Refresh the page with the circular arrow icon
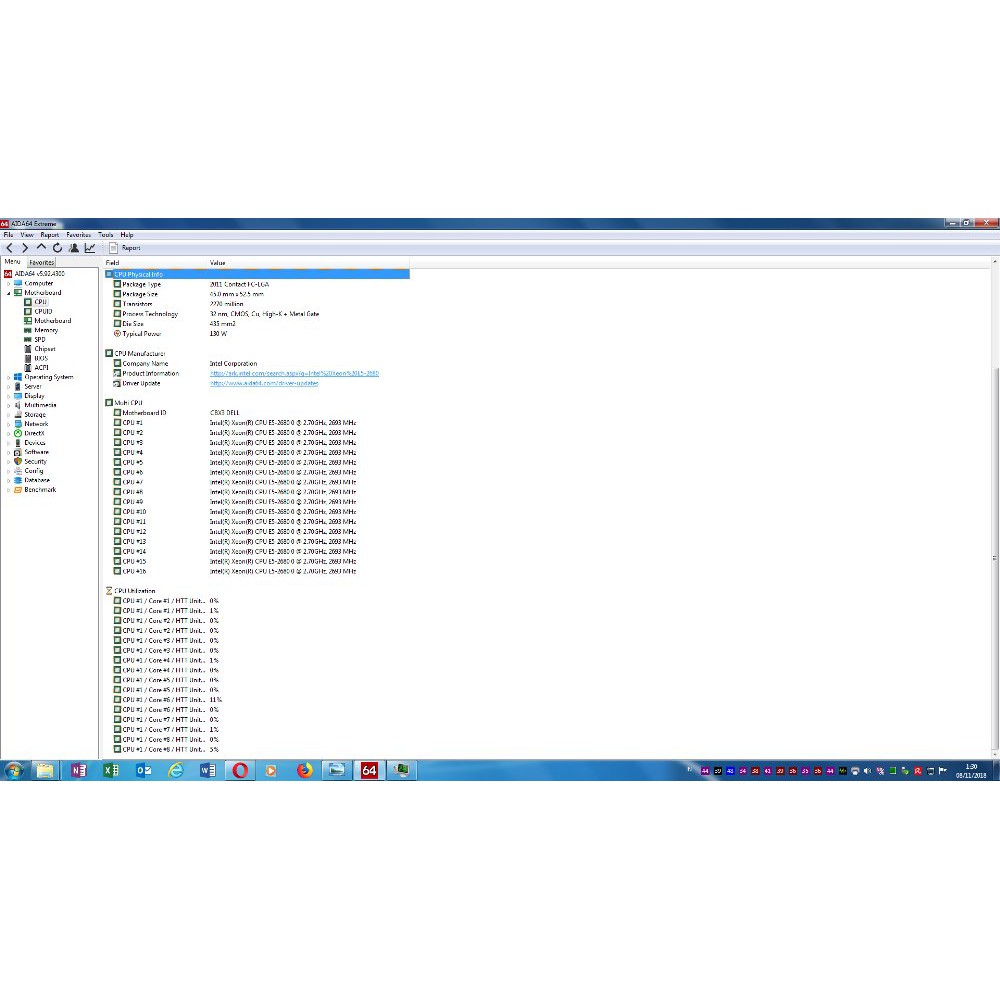Viewport: 1000px width, 1000px height. 57,248
